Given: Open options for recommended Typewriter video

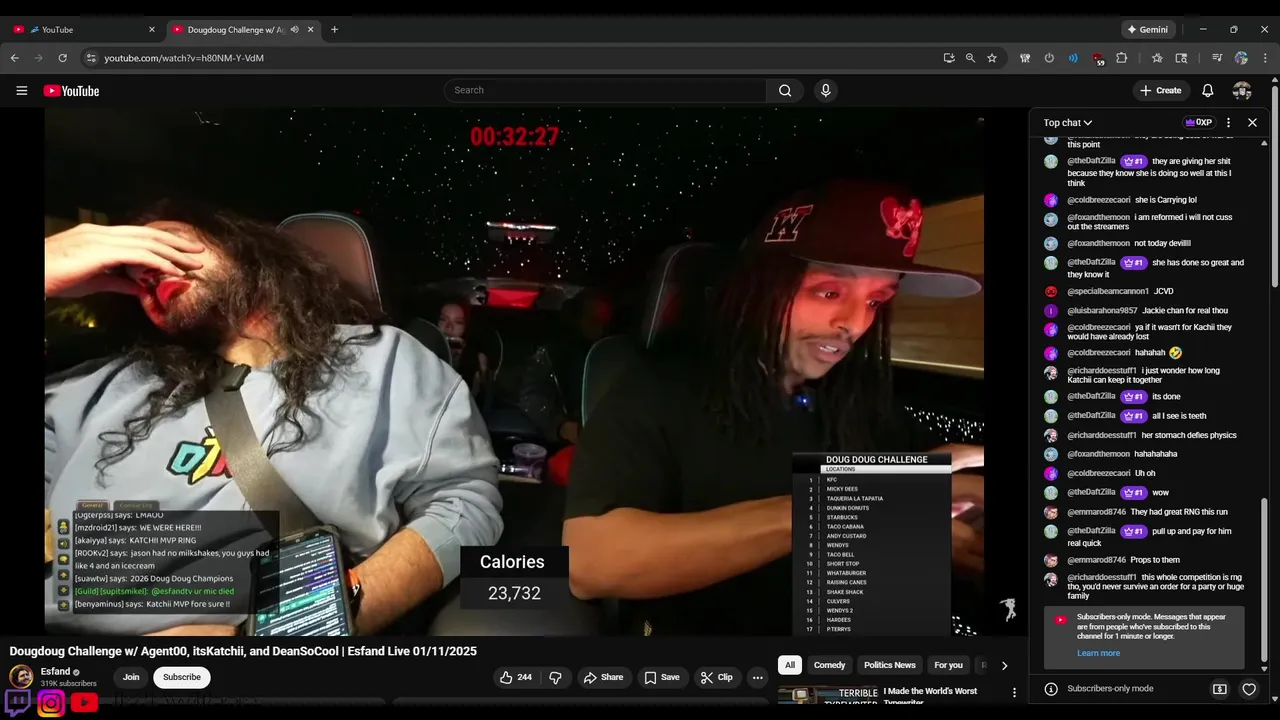Looking at the screenshot, I should [1014, 692].
